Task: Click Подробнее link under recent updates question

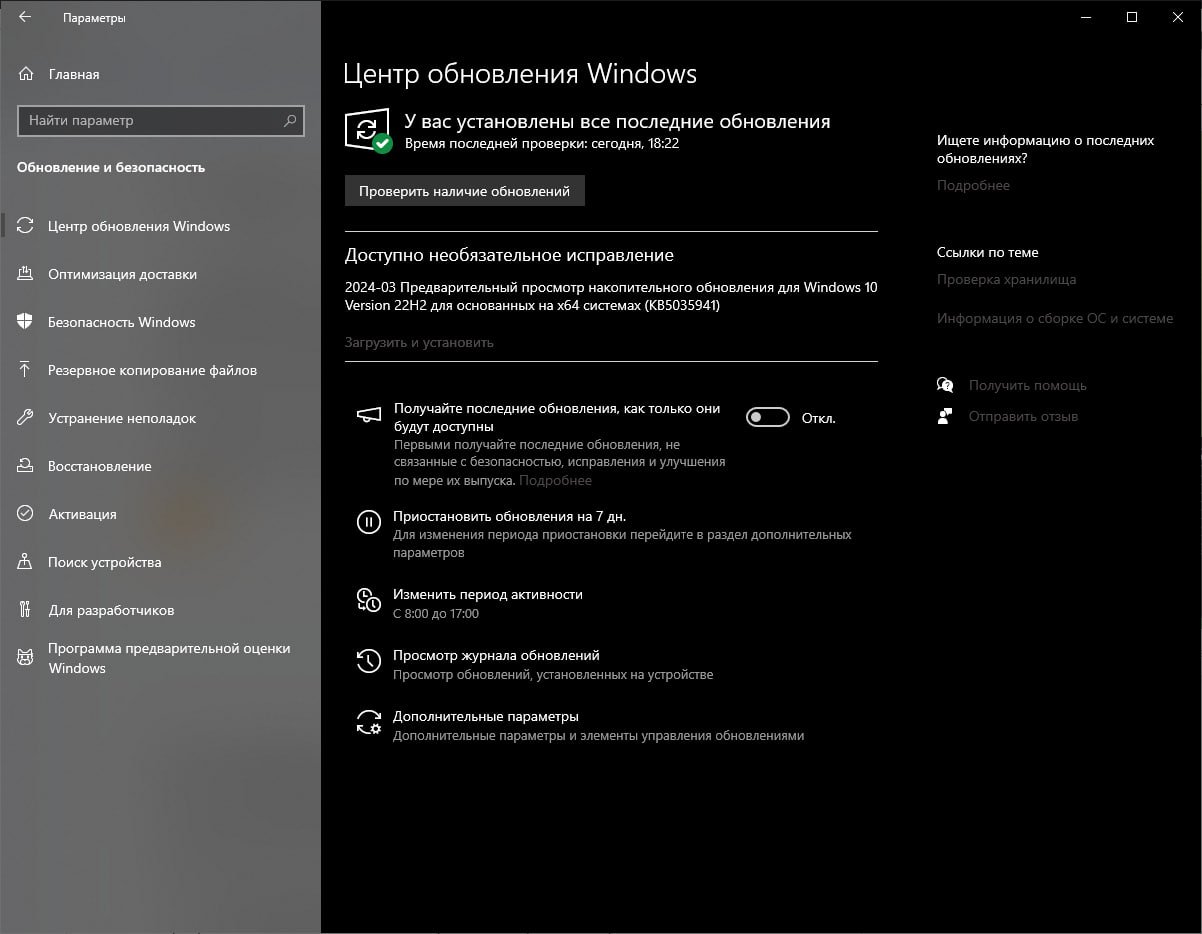Action: coord(973,185)
